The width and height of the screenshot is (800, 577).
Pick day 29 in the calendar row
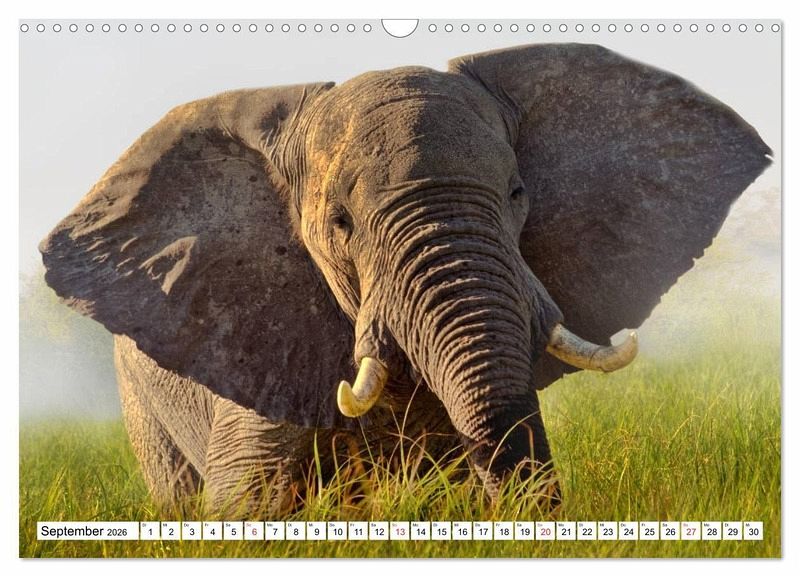[x=733, y=531]
